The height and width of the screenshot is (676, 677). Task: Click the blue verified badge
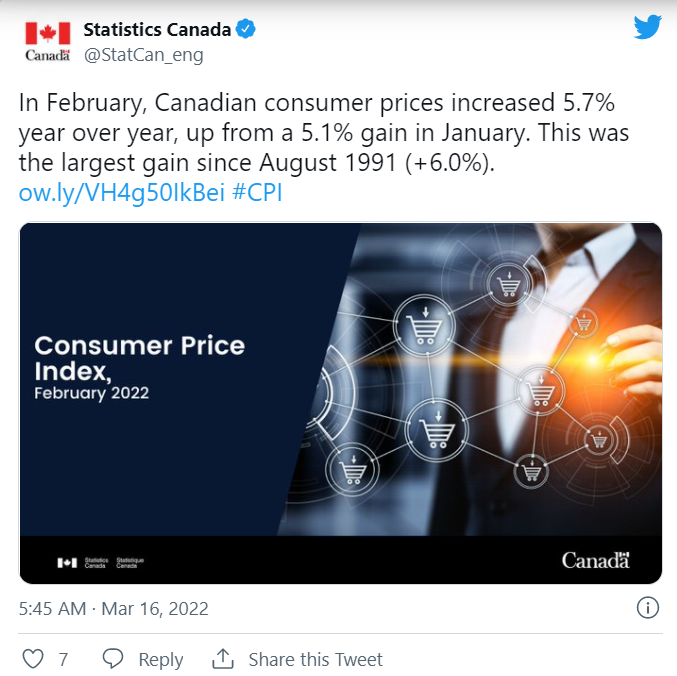(x=246, y=29)
